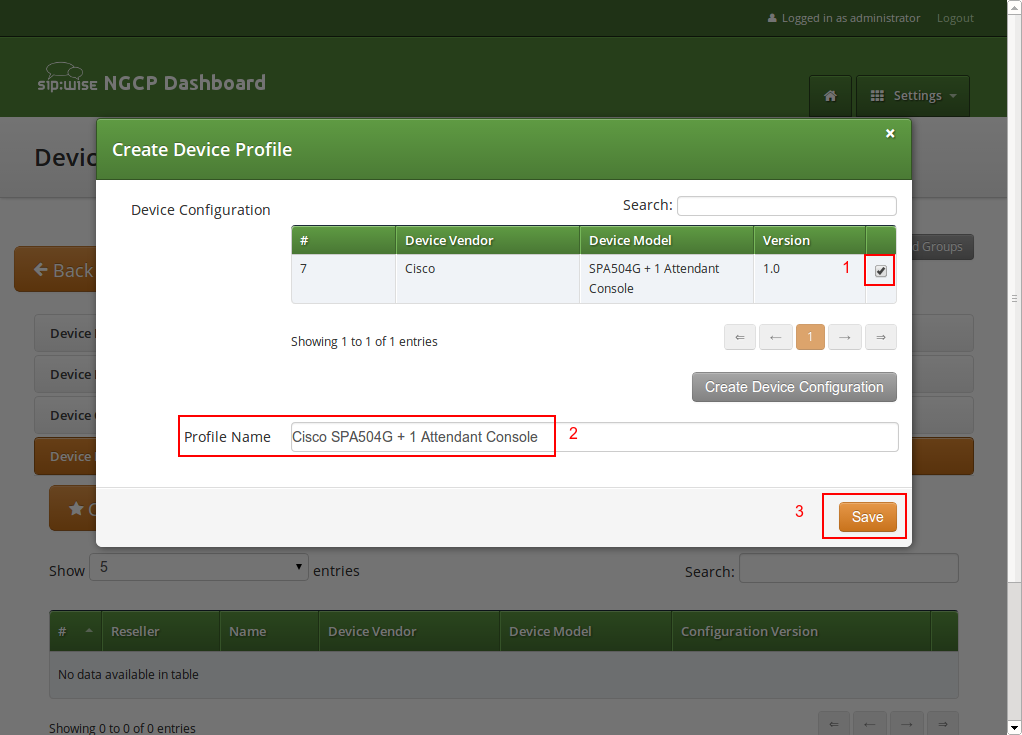Go to first page in dialog pagination
This screenshot has width=1022, height=735.
pos(740,338)
